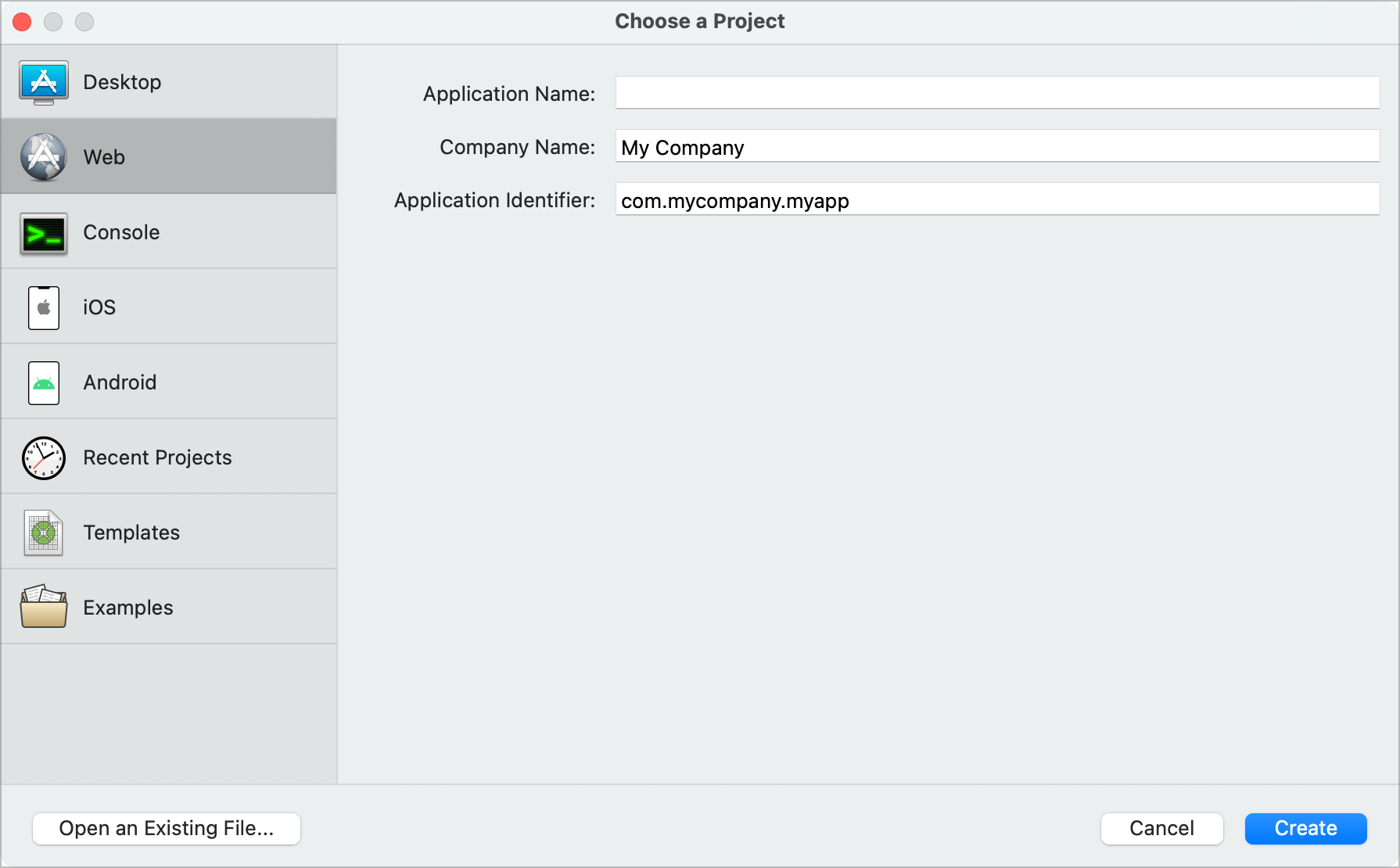Click the Desktop monitor icon
The image size is (1400, 868).
click(x=44, y=82)
